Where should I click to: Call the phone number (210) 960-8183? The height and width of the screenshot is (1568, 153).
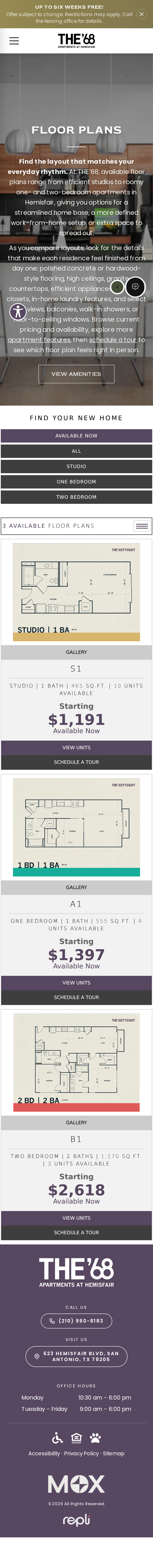coord(76,1321)
